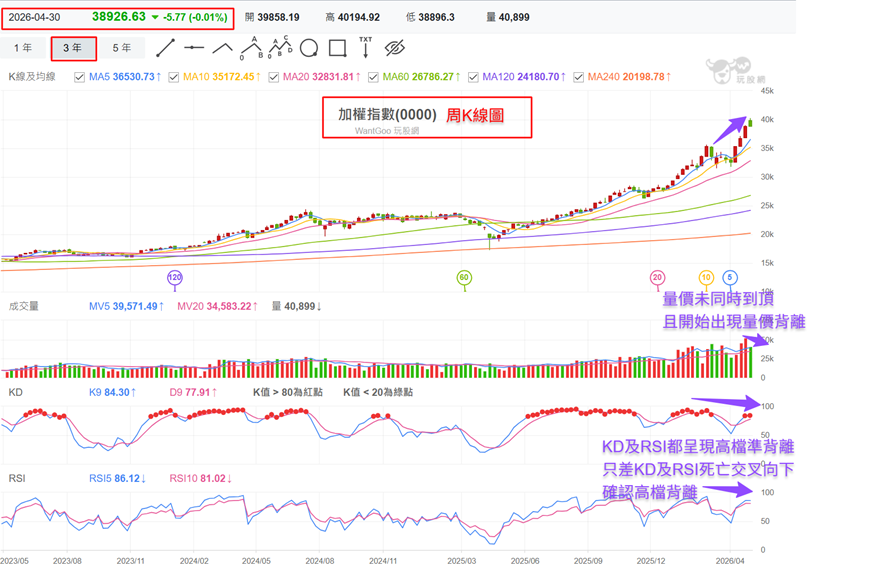Select the TXT text annotation tool

point(366,47)
